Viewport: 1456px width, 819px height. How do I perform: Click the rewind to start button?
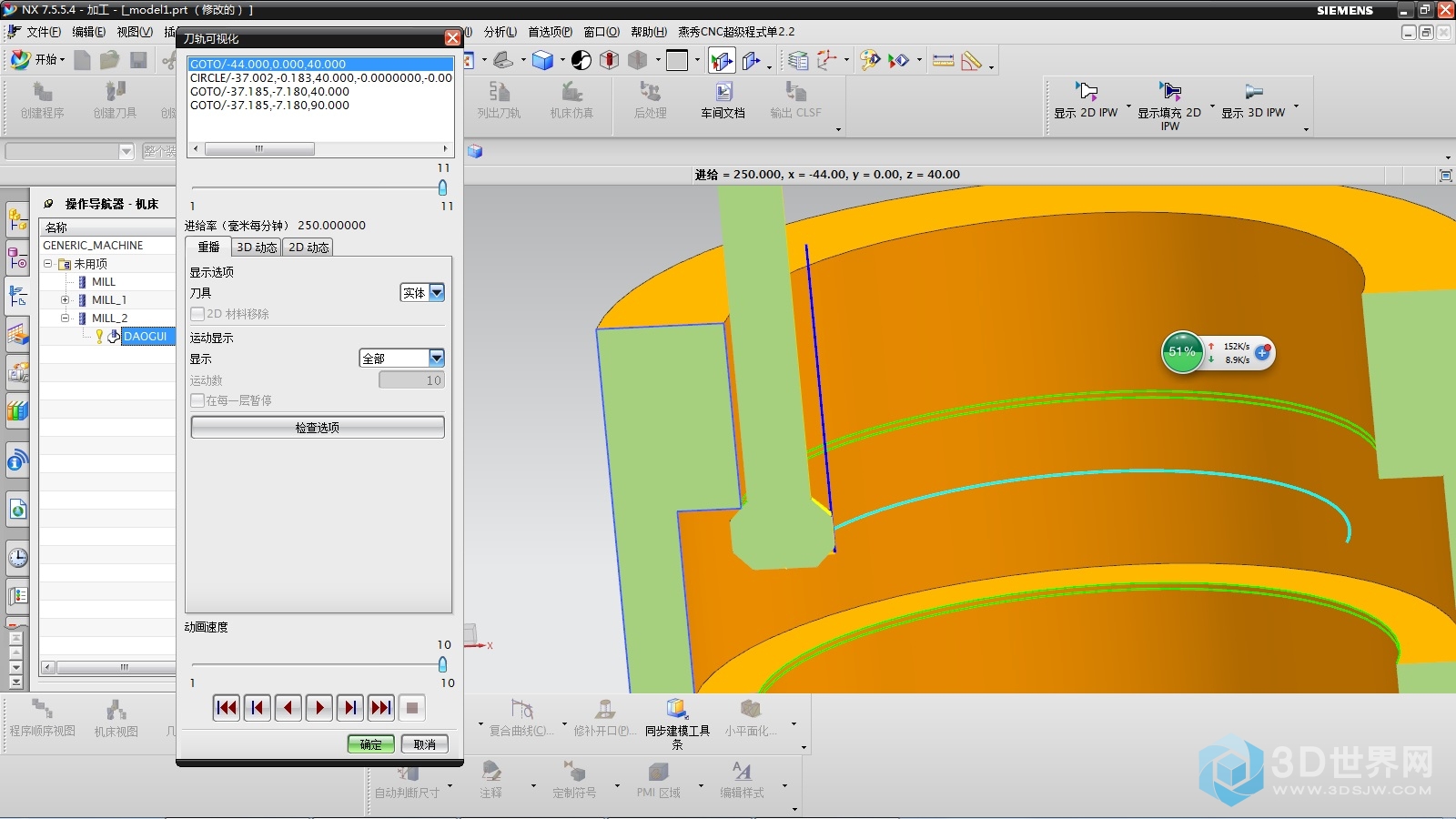pos(227,708)
